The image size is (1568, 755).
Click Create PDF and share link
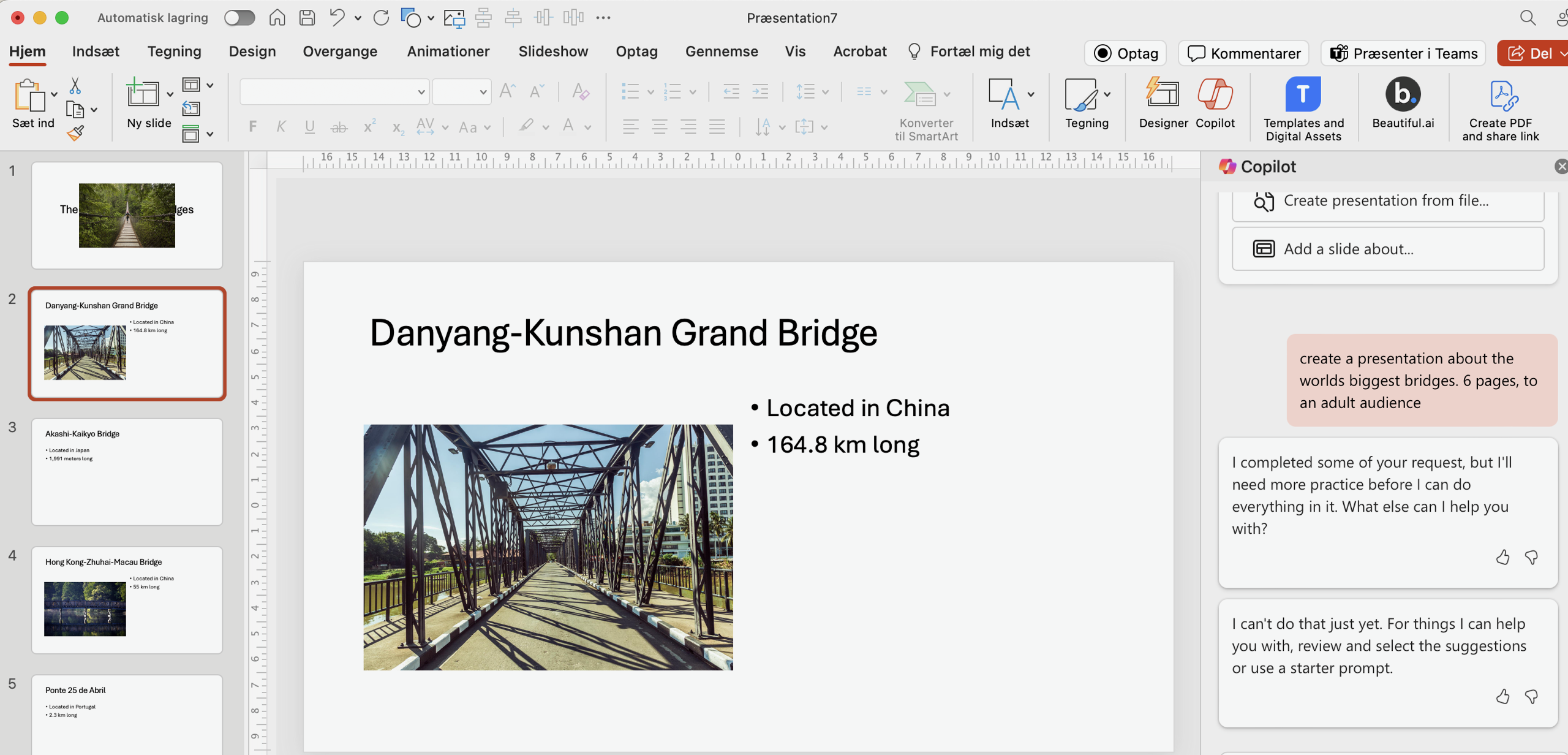pyautogui.click(x=1500, y=110)
